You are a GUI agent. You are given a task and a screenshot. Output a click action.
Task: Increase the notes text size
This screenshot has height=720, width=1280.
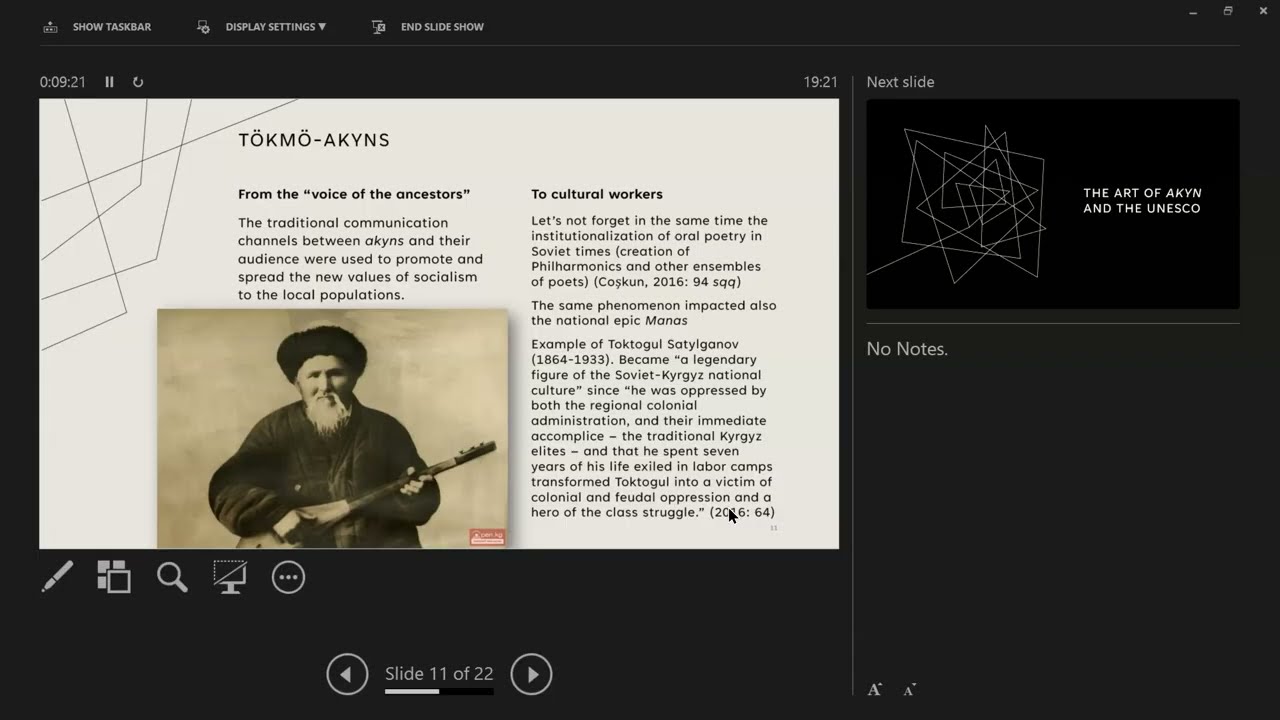[x=875, y=689]
